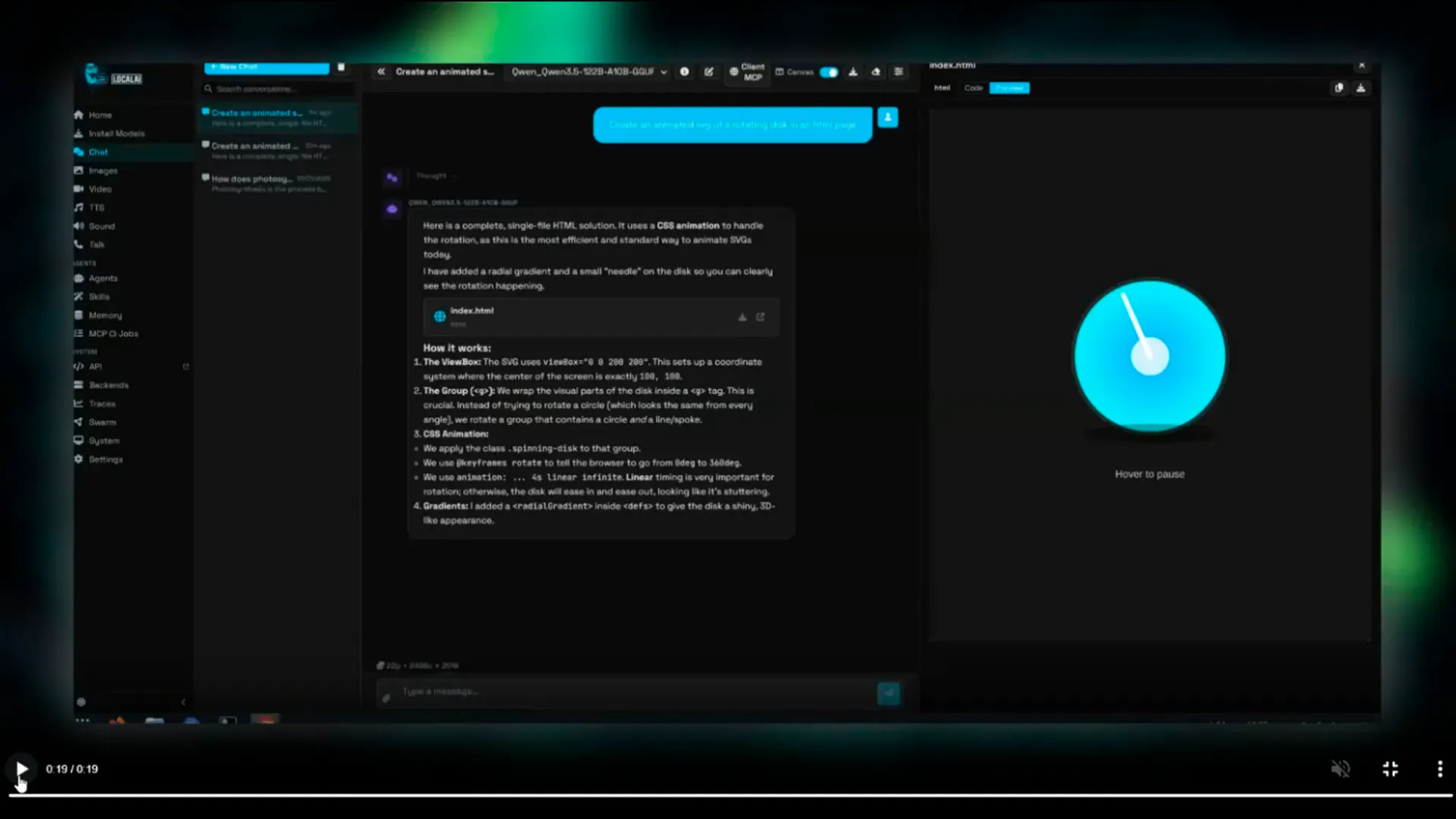The height and width of the screenshot is (819, 1456).
Task: Focus the 'Type a message' input
Action: 635,692
